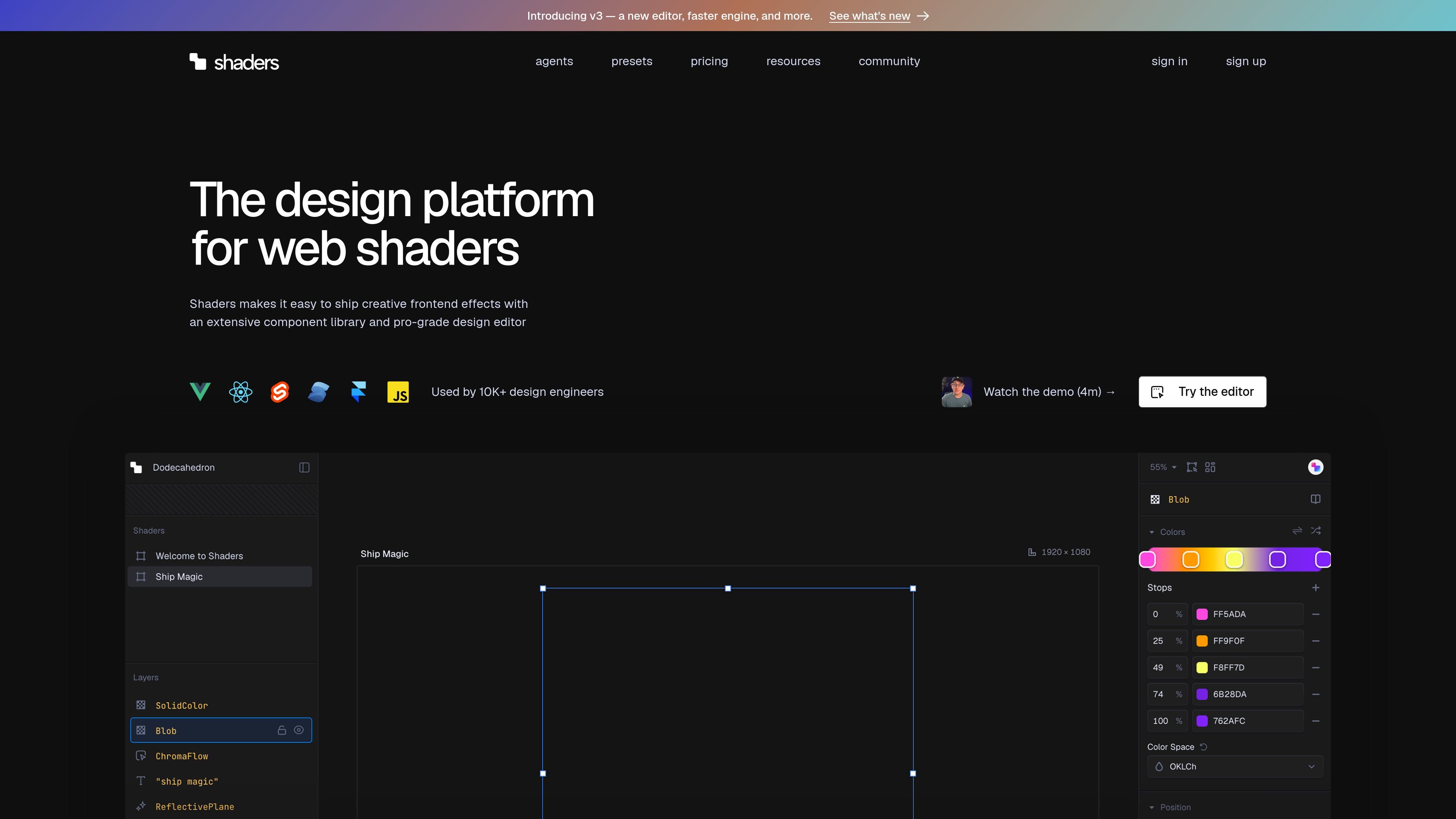Click the editor logo beside Dodecahedron
This screenshot has height=819, width=1456.
pos(136,468)
